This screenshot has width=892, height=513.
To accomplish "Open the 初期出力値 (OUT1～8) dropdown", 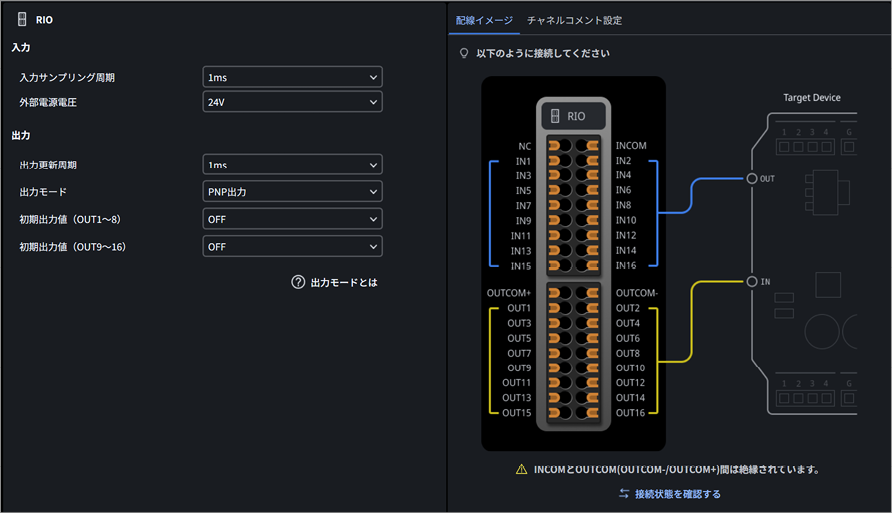I will [x=292, y=219].
